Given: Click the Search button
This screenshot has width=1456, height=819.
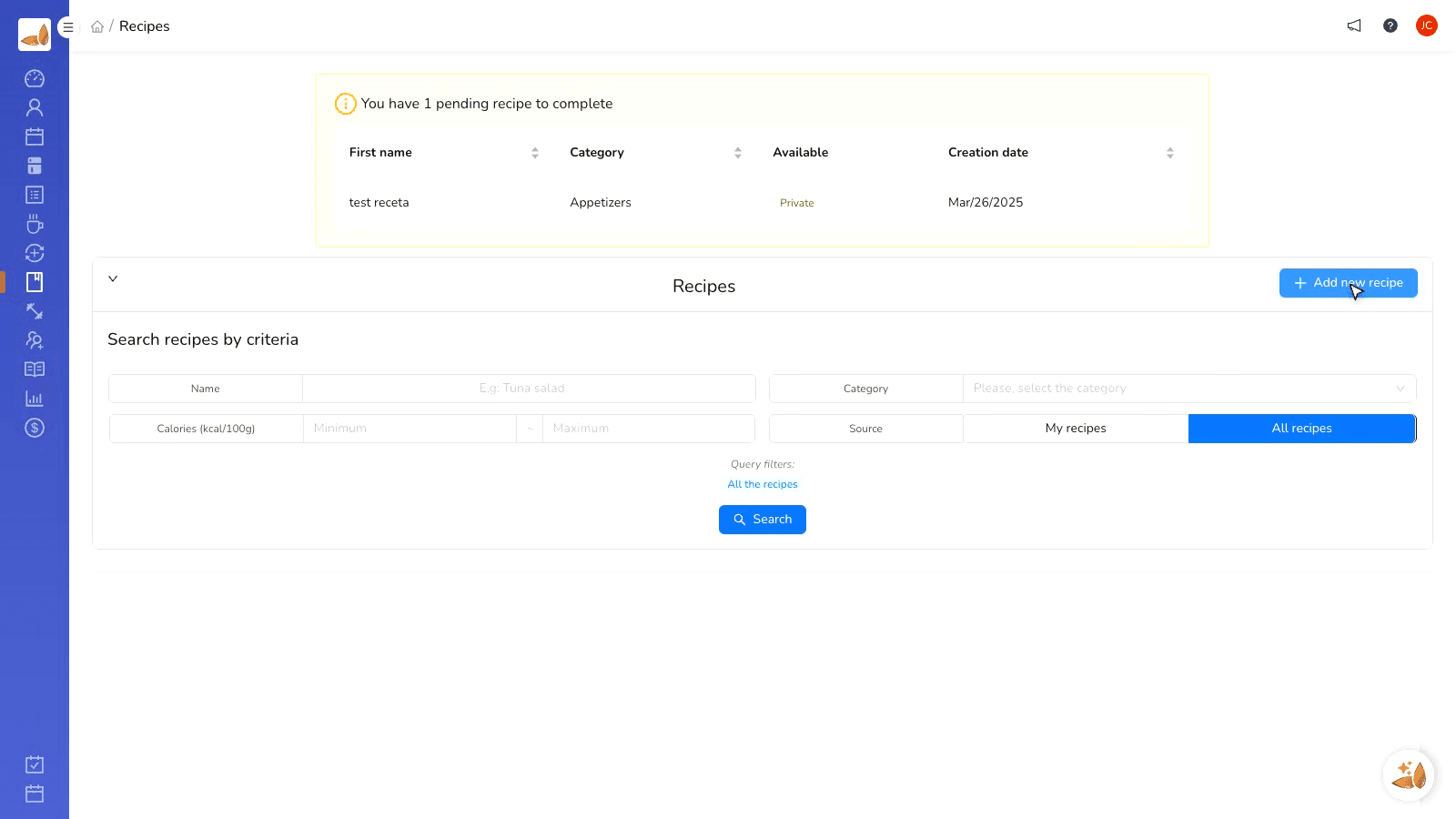Looking at the screenshot, I should [763, 520].
